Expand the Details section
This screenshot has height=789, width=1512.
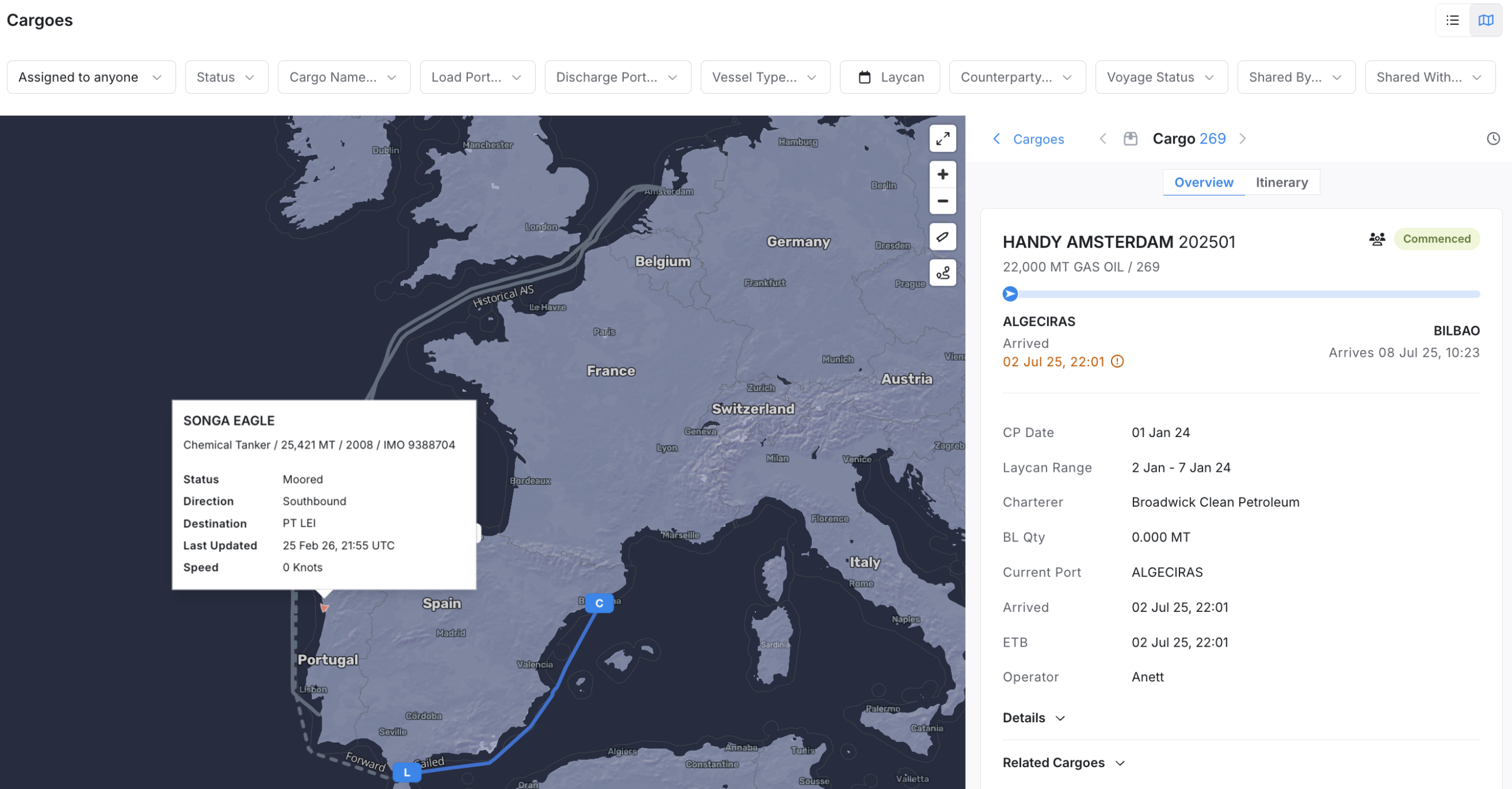point(1034,718)
